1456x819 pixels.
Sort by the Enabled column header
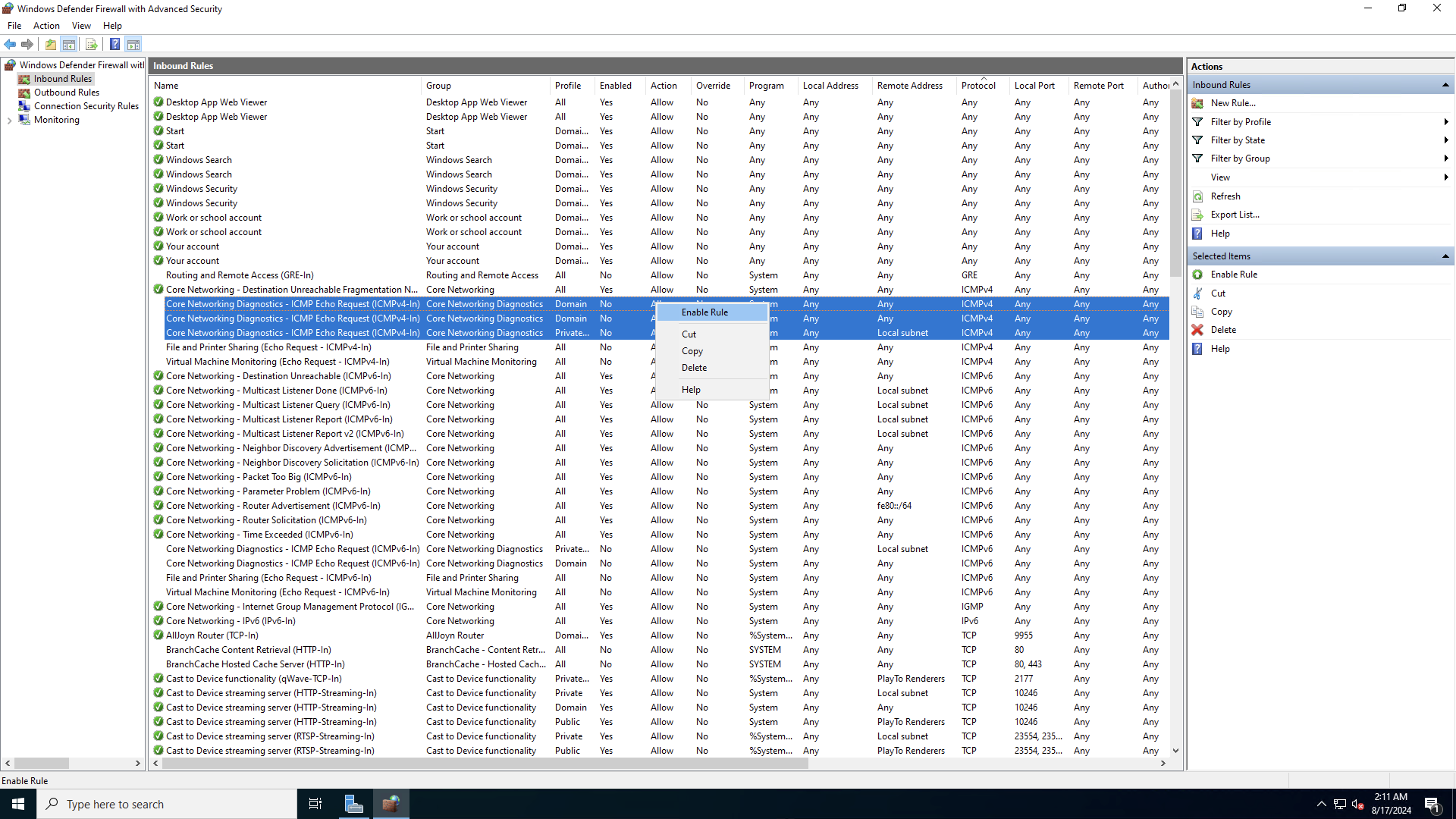coord(620,86)
